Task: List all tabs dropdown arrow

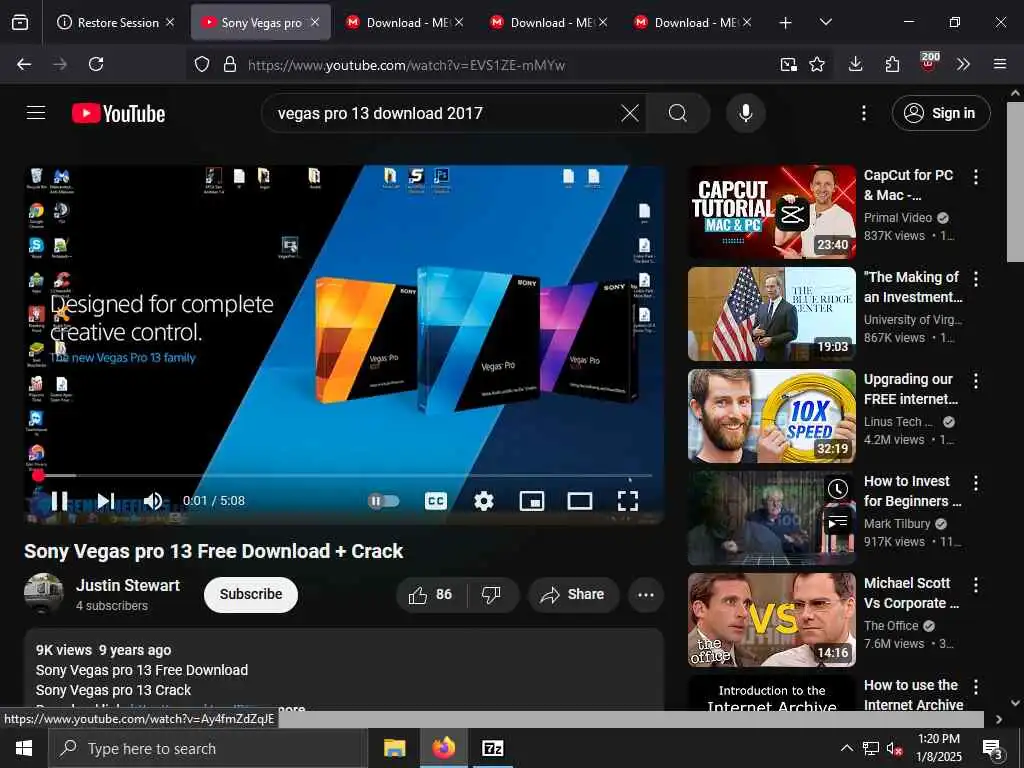Action: (825, 22)
